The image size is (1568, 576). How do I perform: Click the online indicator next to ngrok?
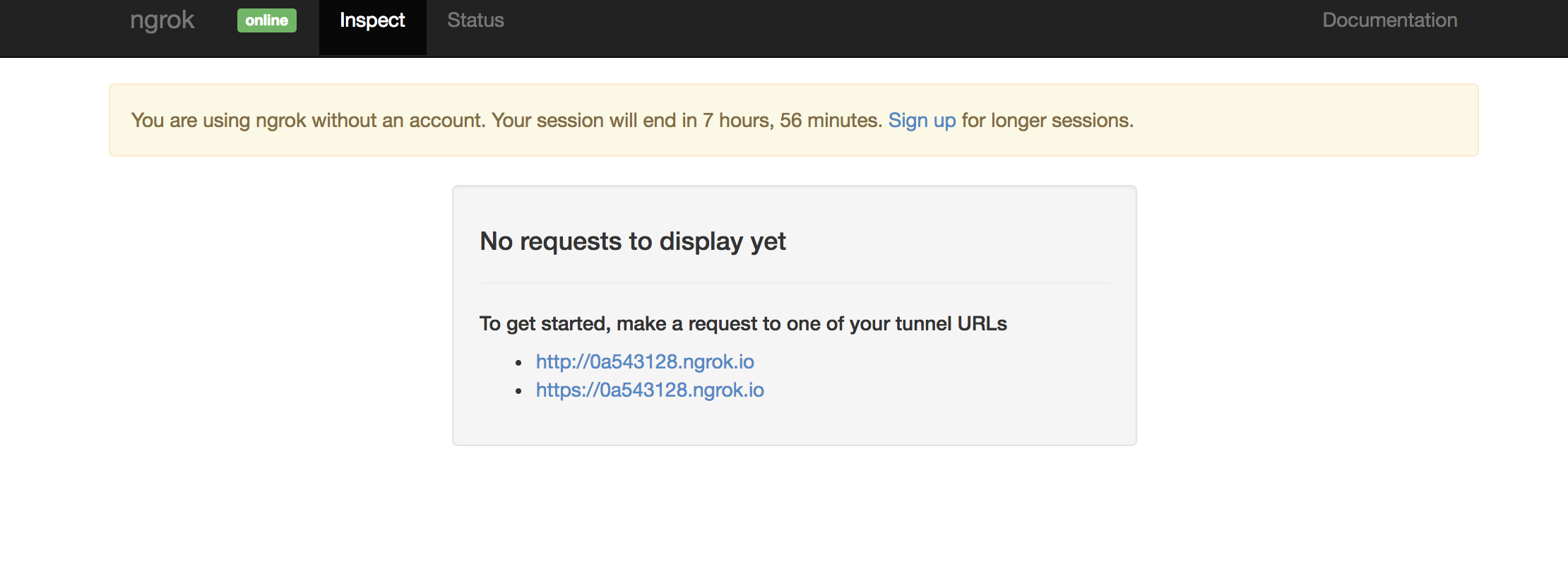(267, 20)
